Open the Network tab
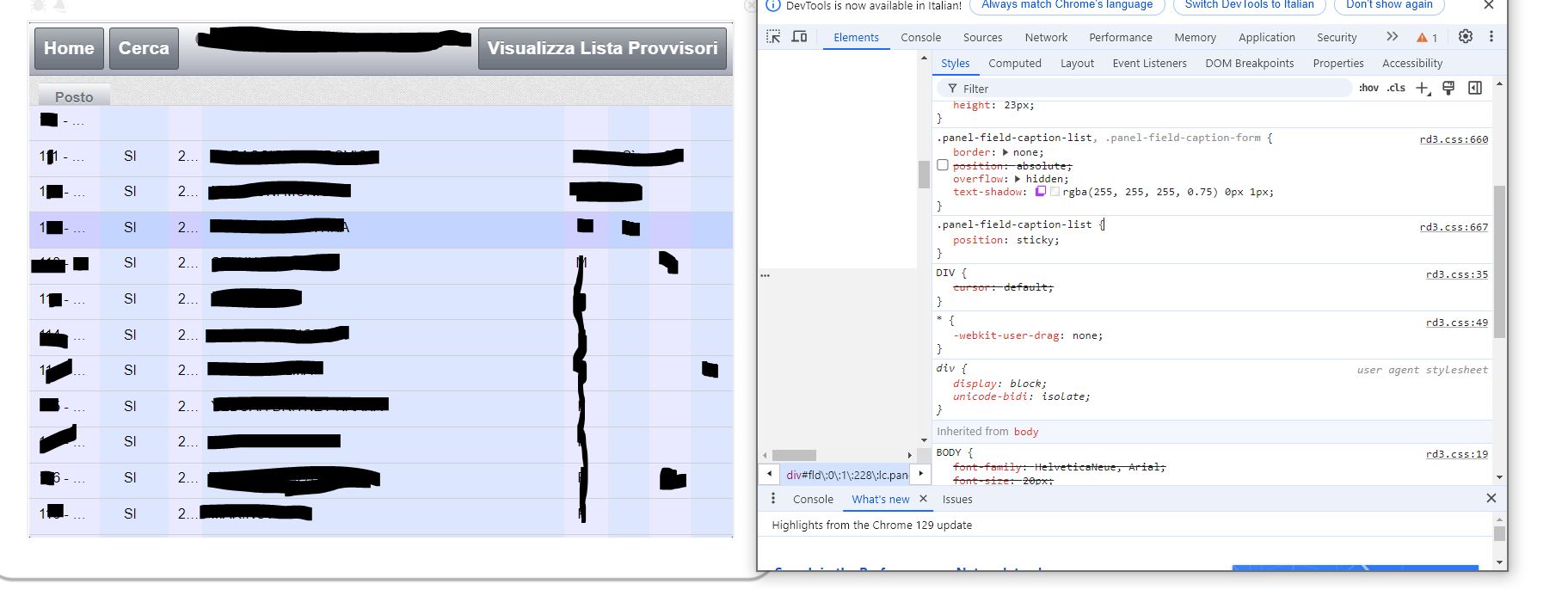Image resolution: width=1568 pixels, height=590 pixels. (1046, 37)
